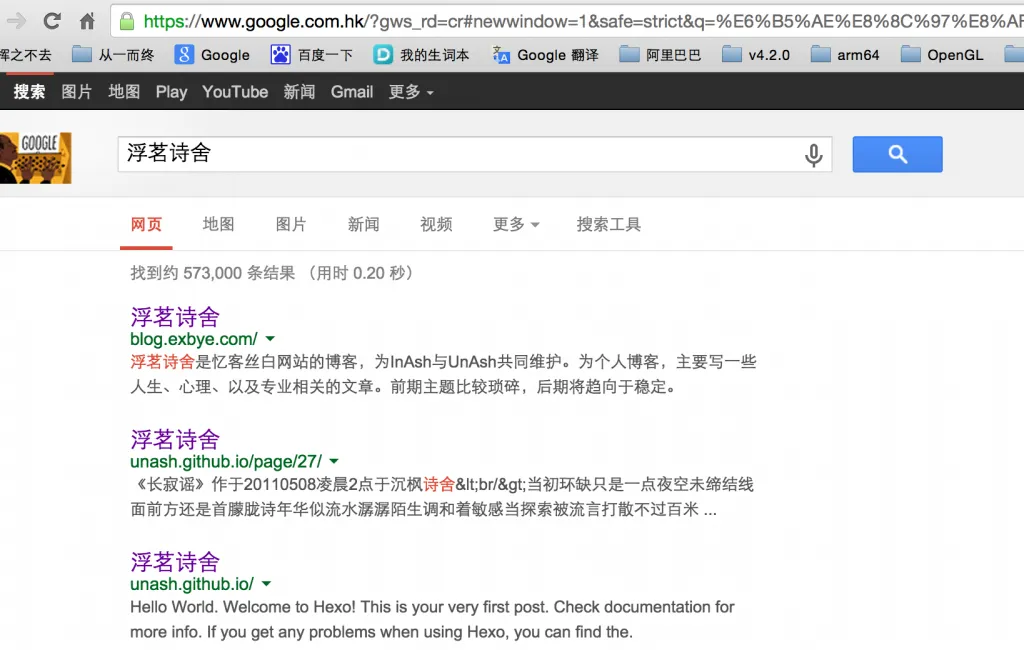Viewport: 1024px width, 650px height.
Task: Switch to the 图片 results tab
Action: pyautogui.click(x=291, y=225)
